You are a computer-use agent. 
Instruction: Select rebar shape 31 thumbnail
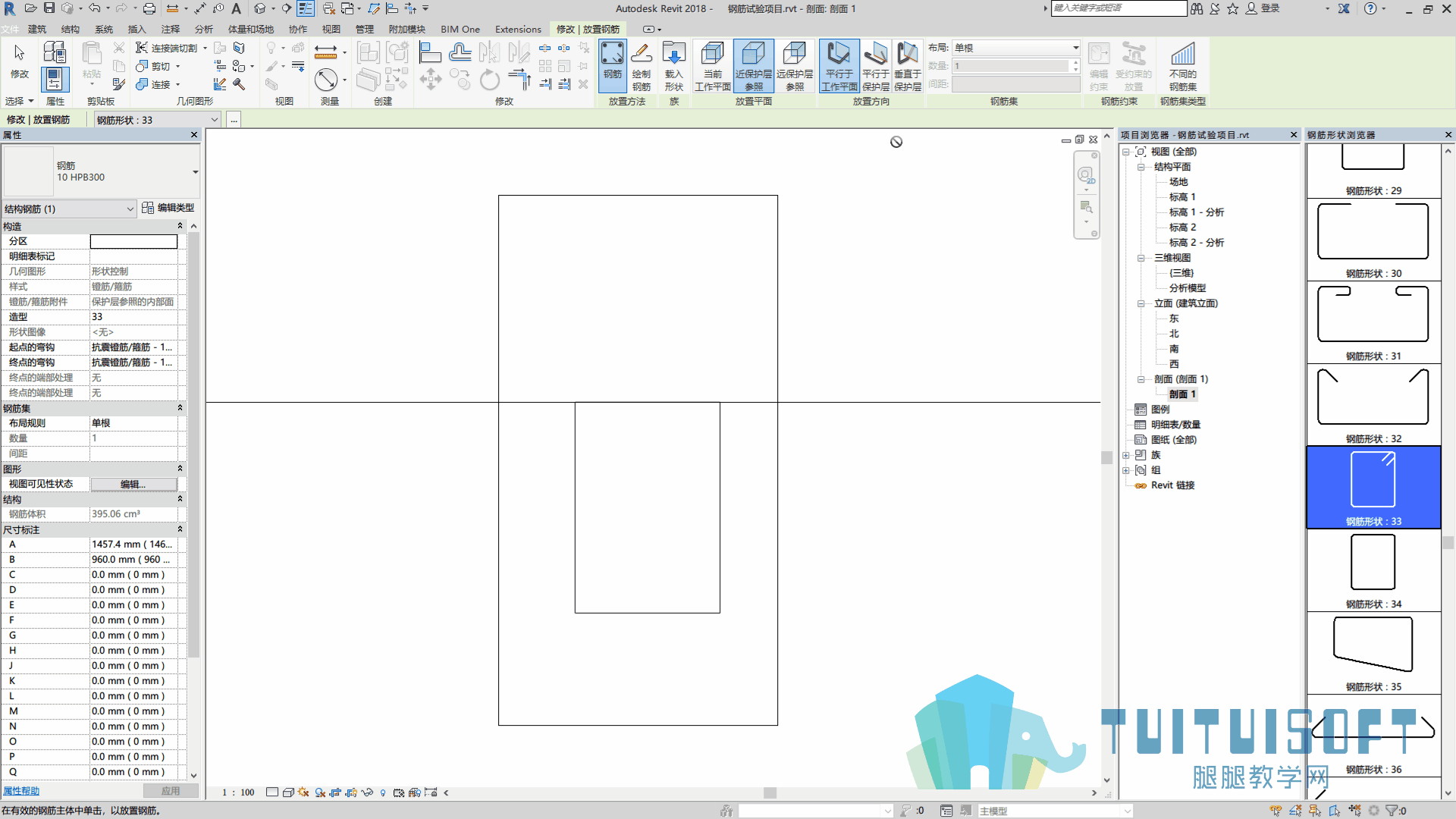coord(1373,322)
